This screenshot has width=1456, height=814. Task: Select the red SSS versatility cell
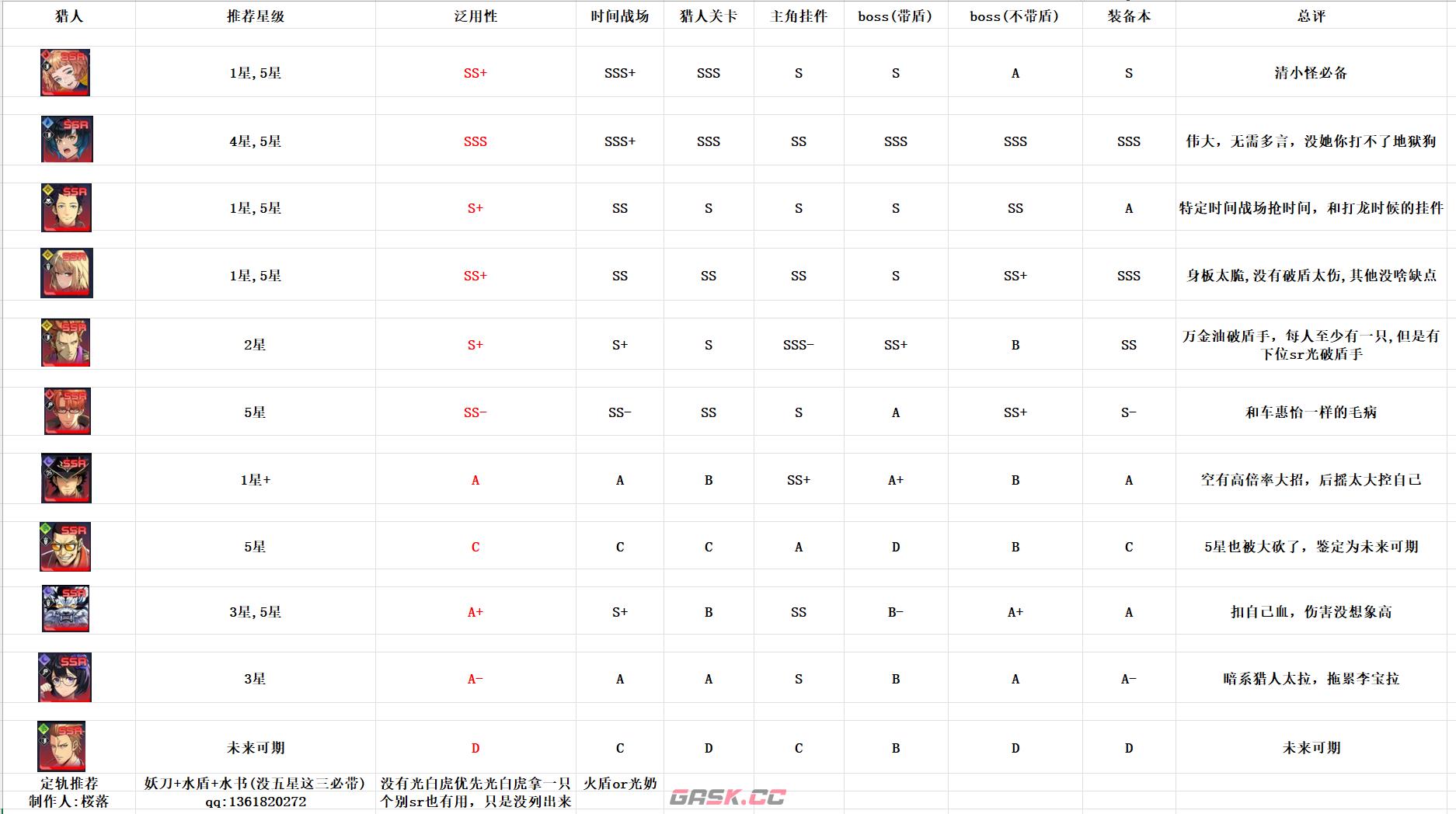pyautogui.click(x=475, y=141)
